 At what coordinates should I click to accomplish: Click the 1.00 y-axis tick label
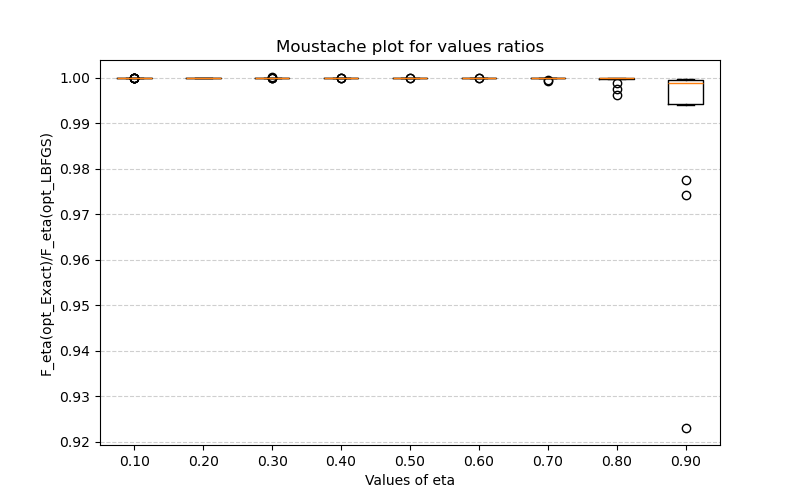[x=78, y=78]
